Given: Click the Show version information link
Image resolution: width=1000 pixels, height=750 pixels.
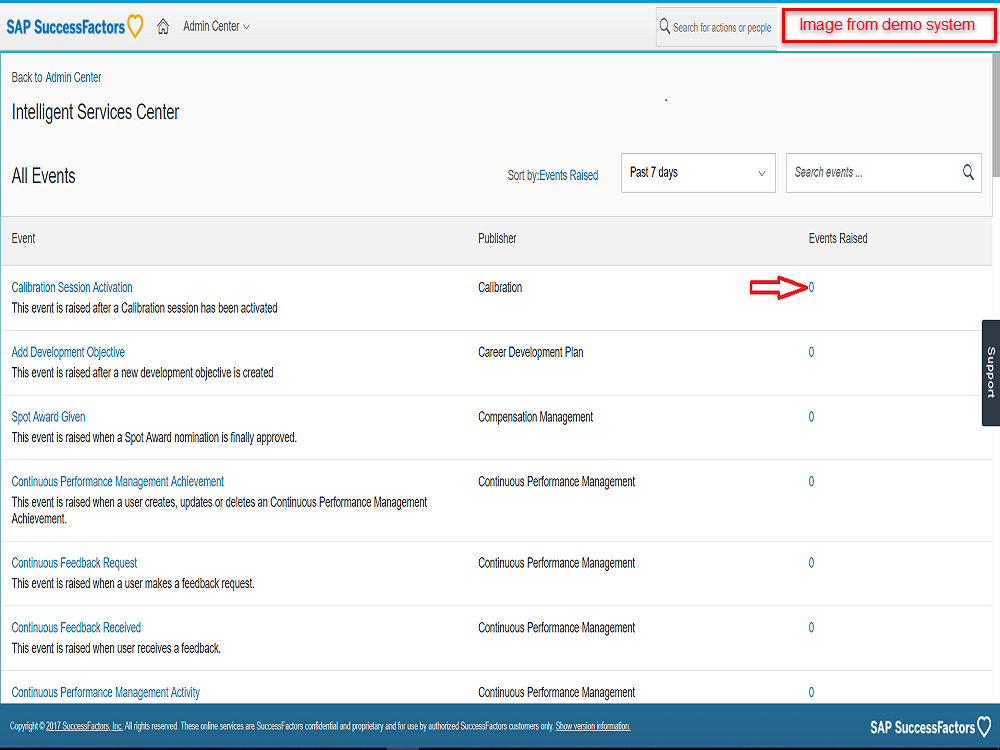Looking at the screenshot, I should pyautogui.click(x=592, y=726).
